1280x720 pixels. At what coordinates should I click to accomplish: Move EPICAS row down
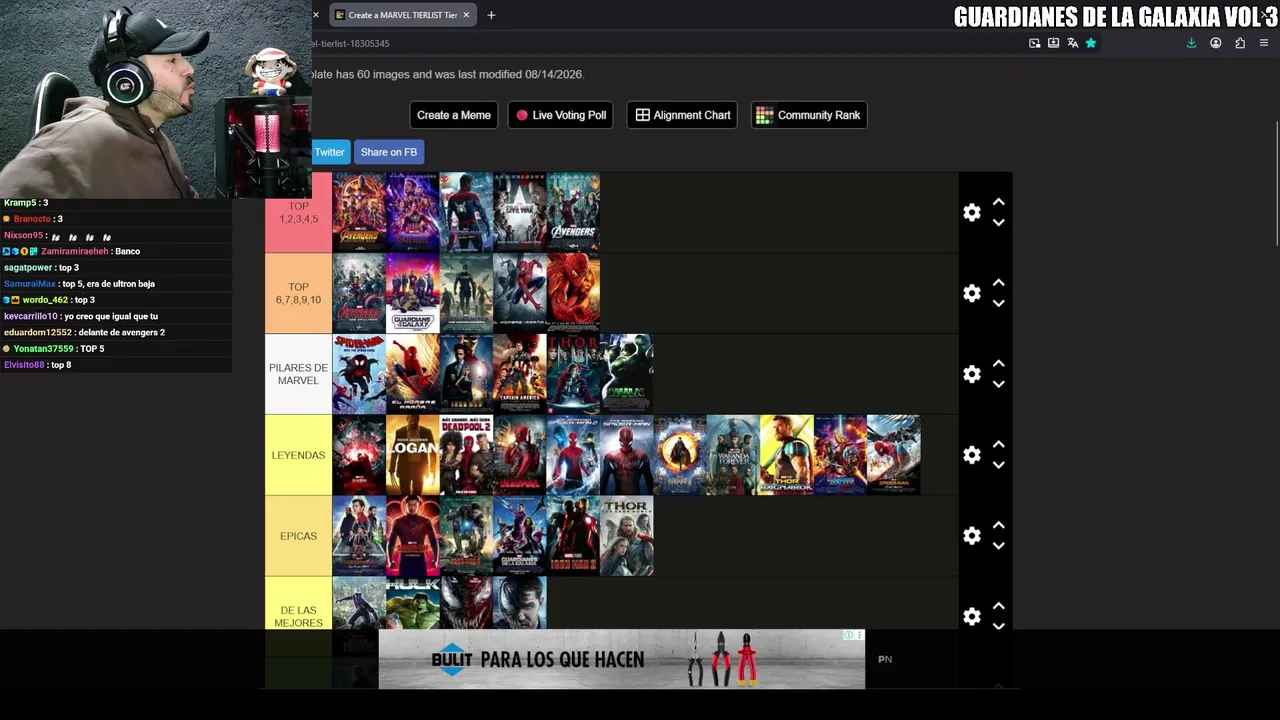tap(998, 546)
